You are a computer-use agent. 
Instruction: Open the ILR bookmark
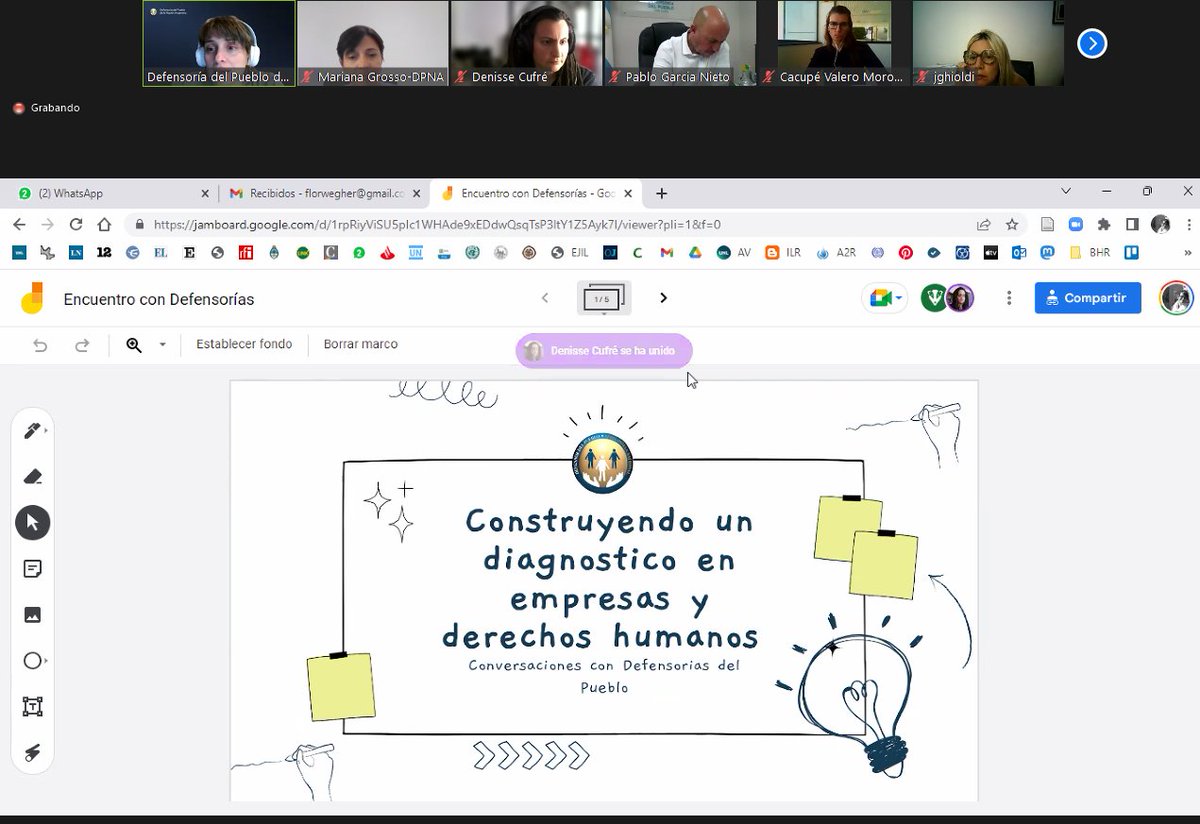784,253
